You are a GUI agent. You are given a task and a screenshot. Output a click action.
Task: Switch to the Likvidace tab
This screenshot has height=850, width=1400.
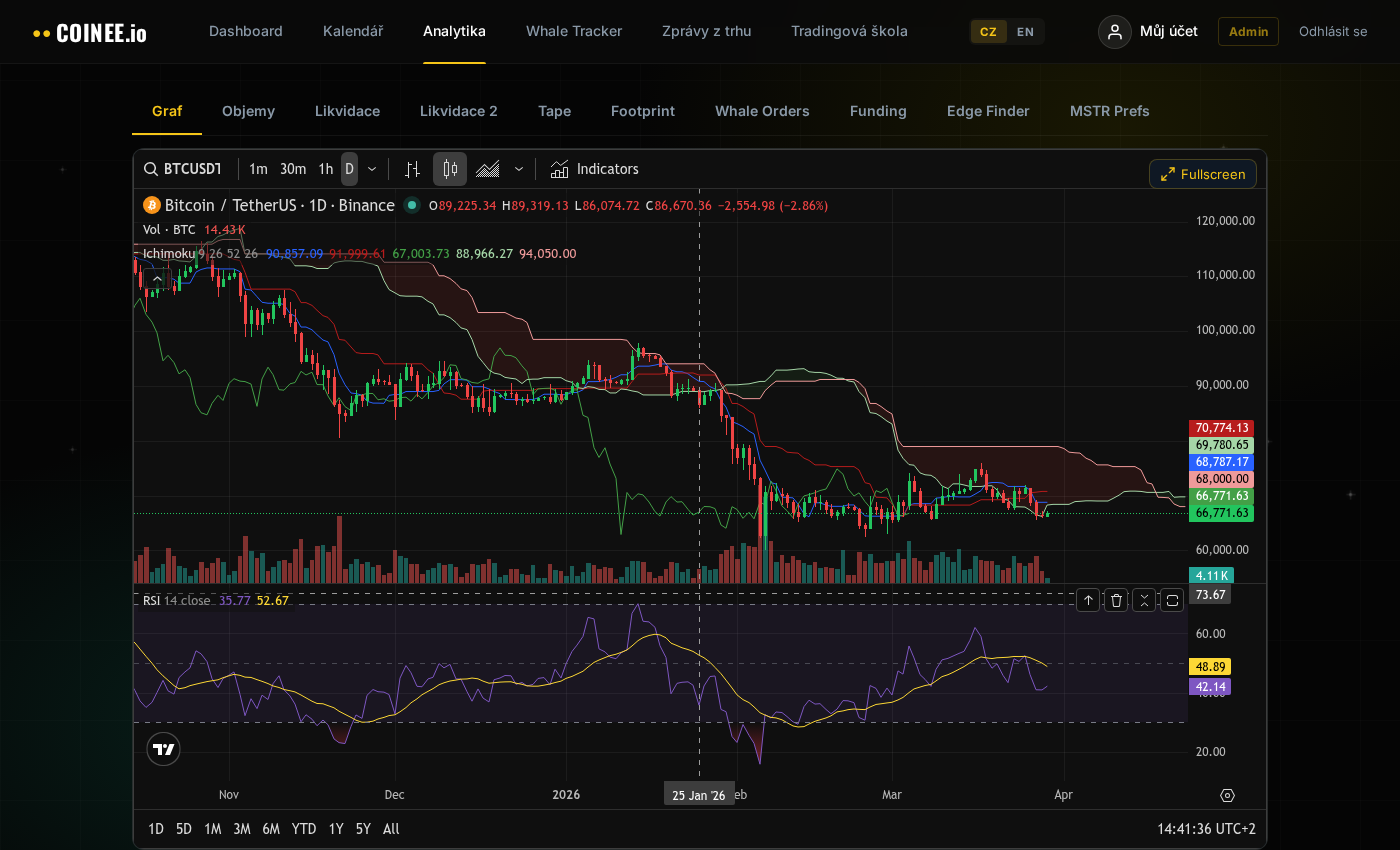point(347,111)
